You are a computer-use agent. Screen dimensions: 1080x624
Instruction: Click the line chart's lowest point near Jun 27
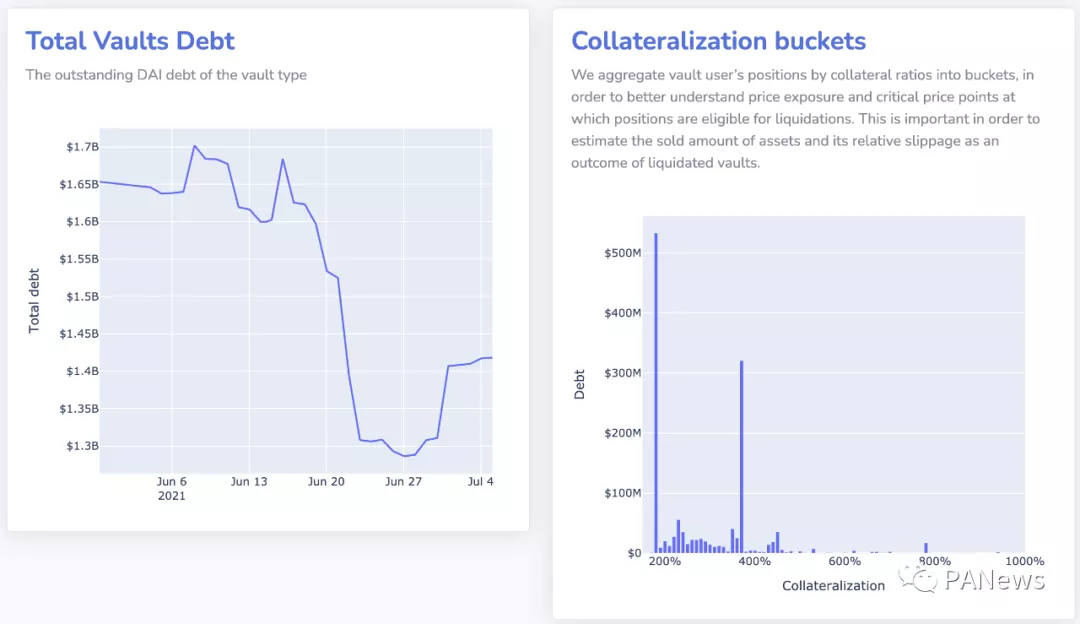click(x=406, y=456)
